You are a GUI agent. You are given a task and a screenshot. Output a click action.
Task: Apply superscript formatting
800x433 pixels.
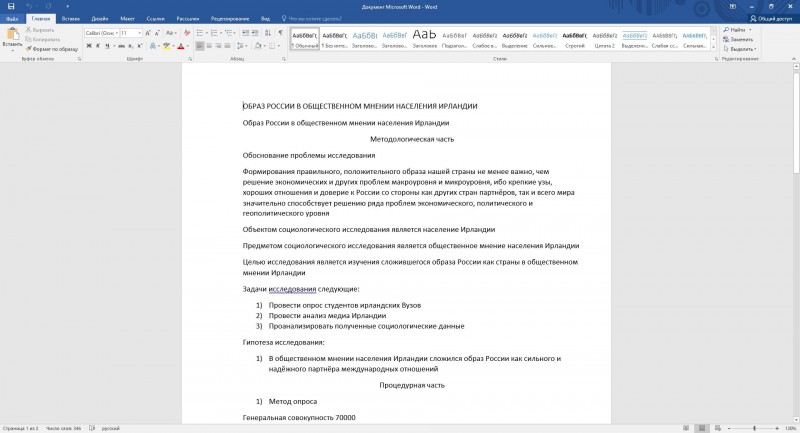click(x=140, y=46)
